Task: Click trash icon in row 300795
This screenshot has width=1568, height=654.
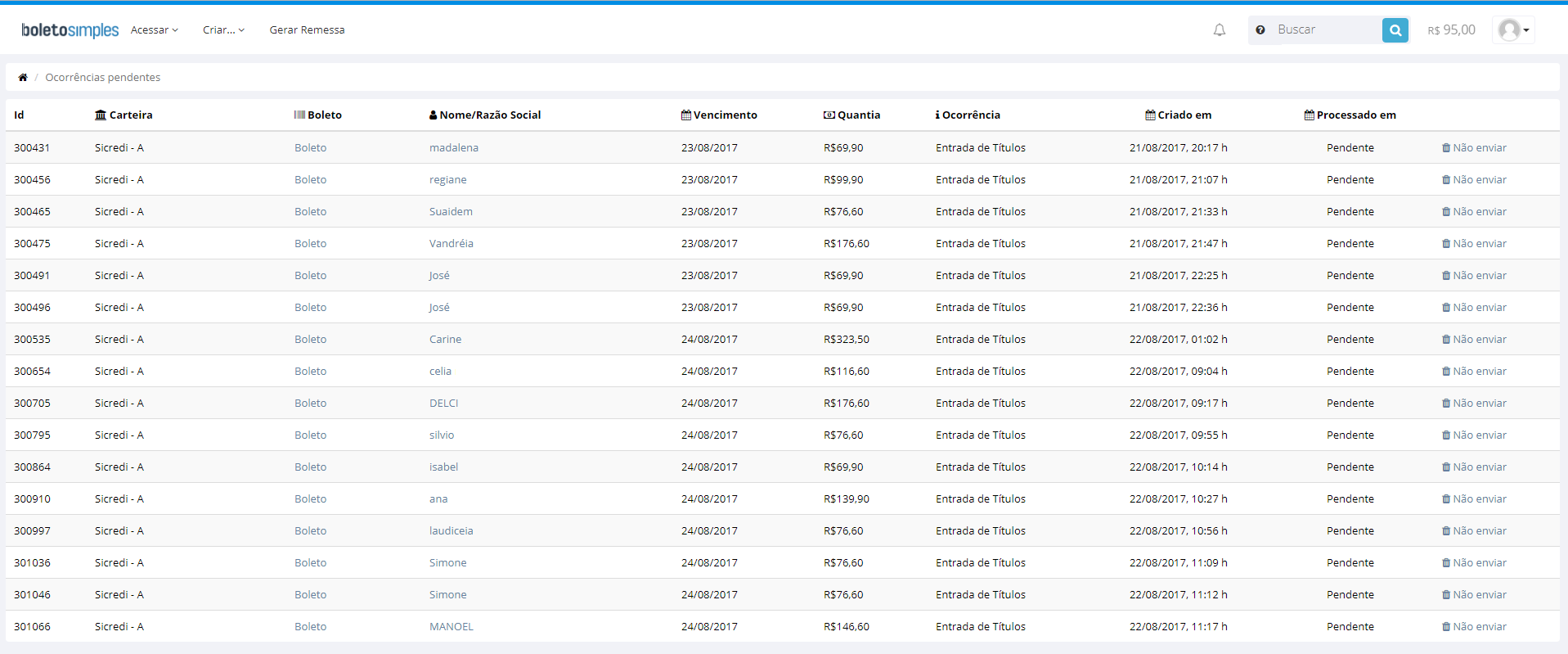Action: 1446,435
